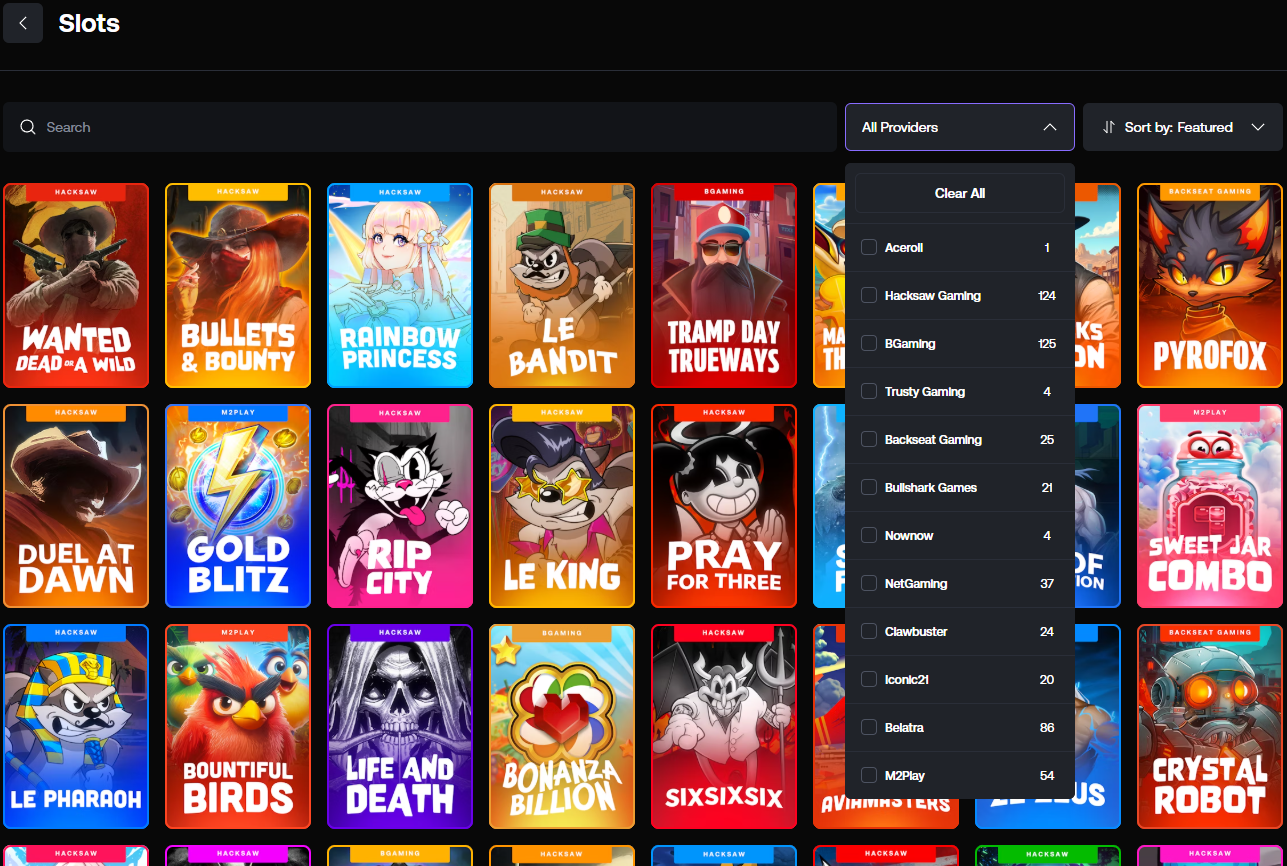
Task: Enable the NetGaming filter checkbox
Action: tap(869, 583)
